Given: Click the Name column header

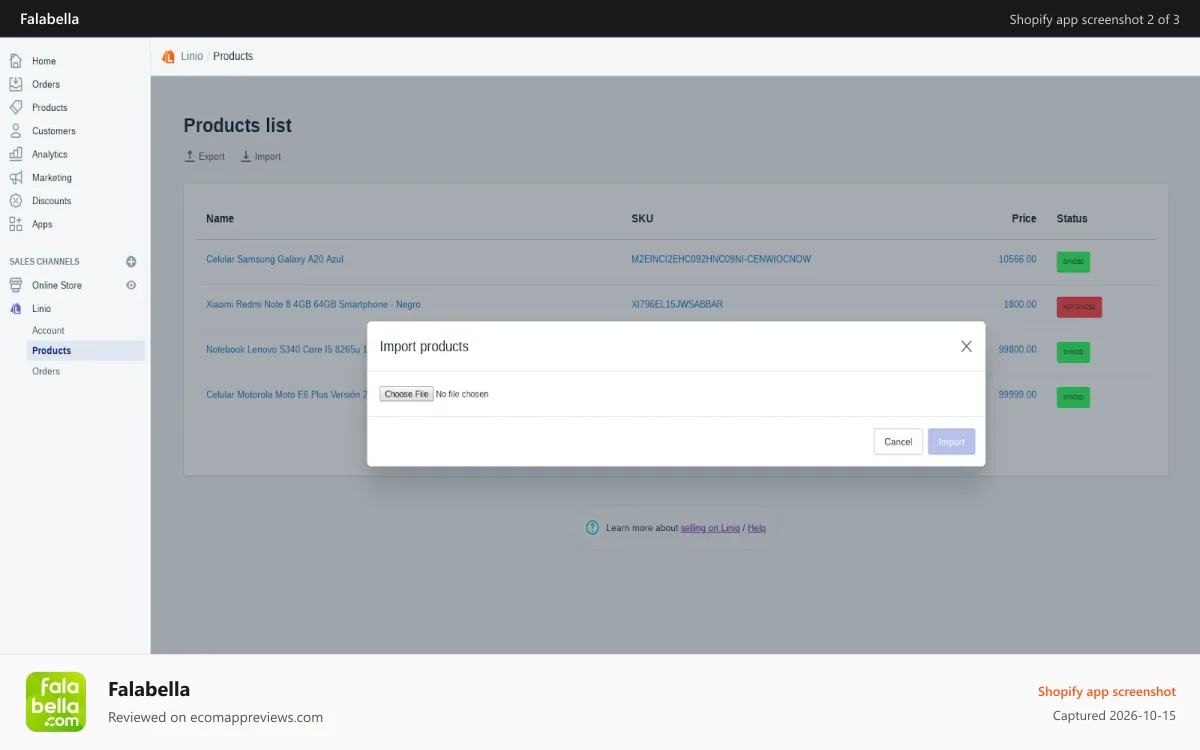Looking at the screenshot, I should [220, 218].
